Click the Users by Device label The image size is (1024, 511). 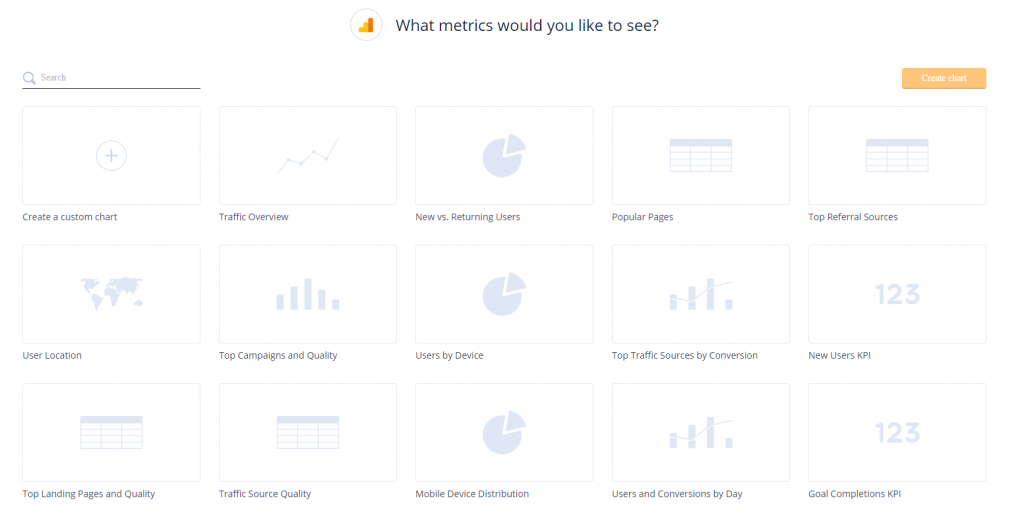point(449,355)
